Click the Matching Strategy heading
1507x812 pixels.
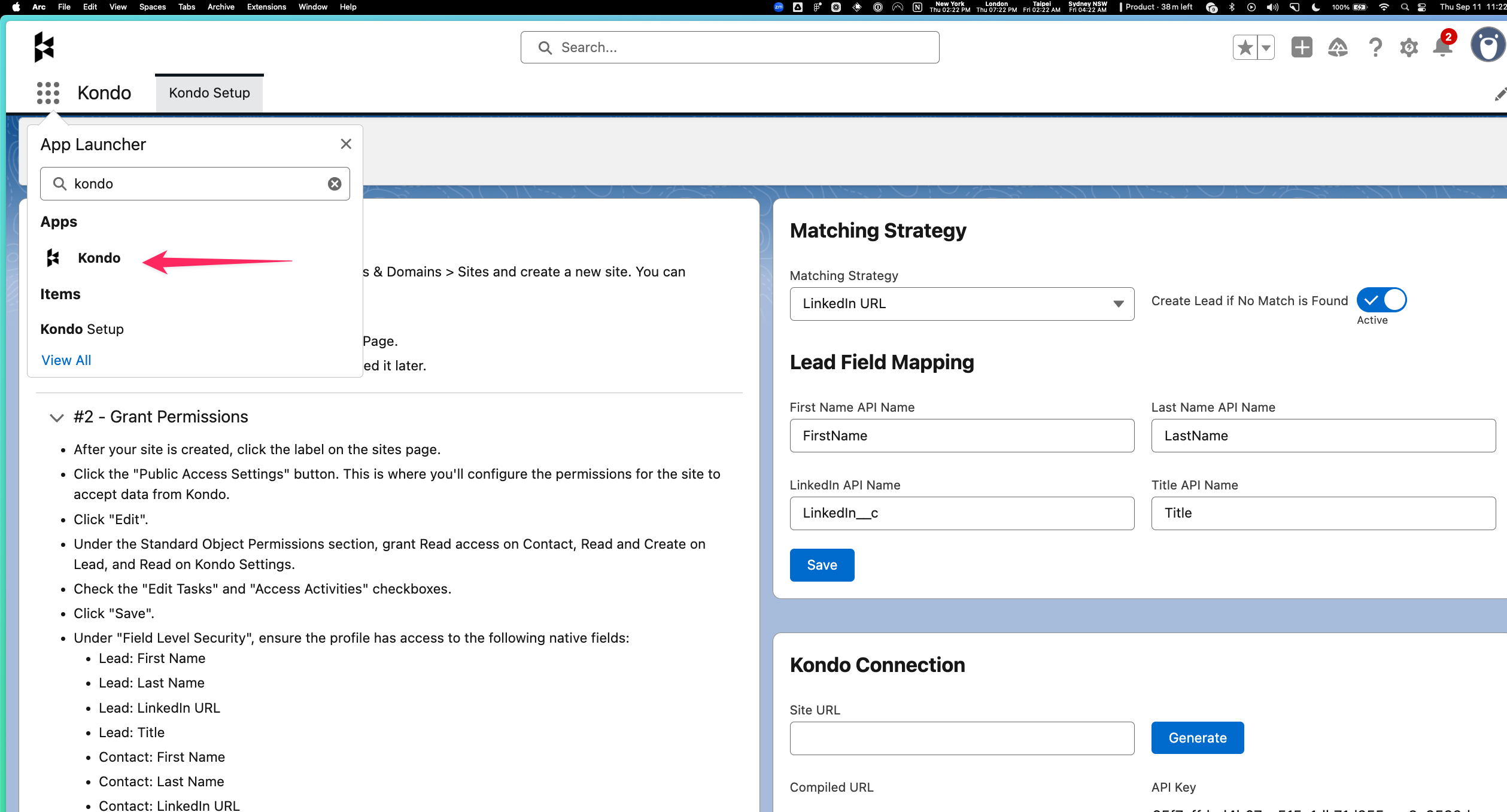[x=878, y=230]
